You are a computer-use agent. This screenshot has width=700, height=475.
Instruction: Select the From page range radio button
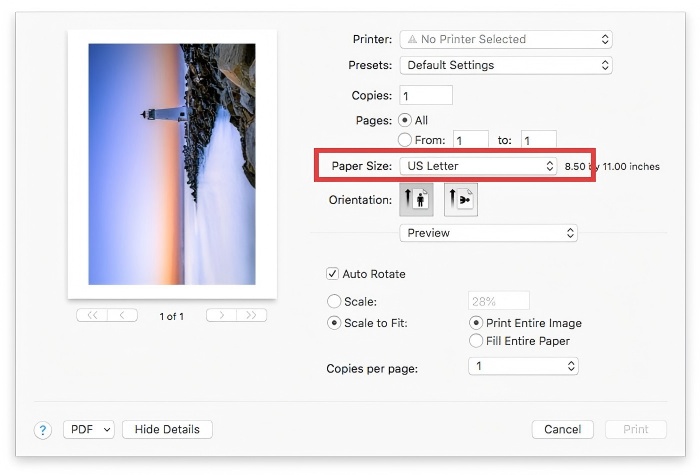click(404, 140)
